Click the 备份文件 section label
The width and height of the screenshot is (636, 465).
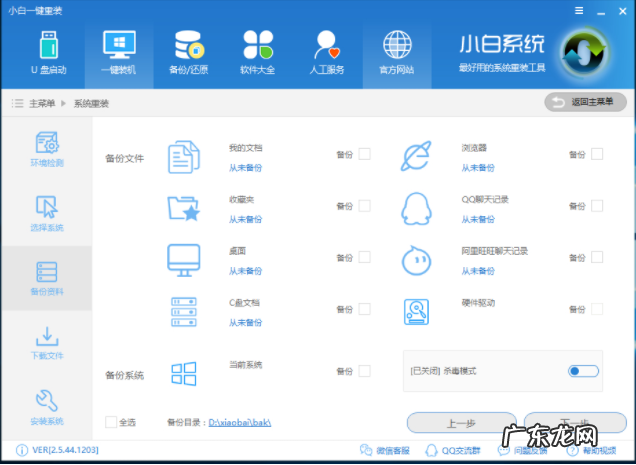(x=125, y=158)
